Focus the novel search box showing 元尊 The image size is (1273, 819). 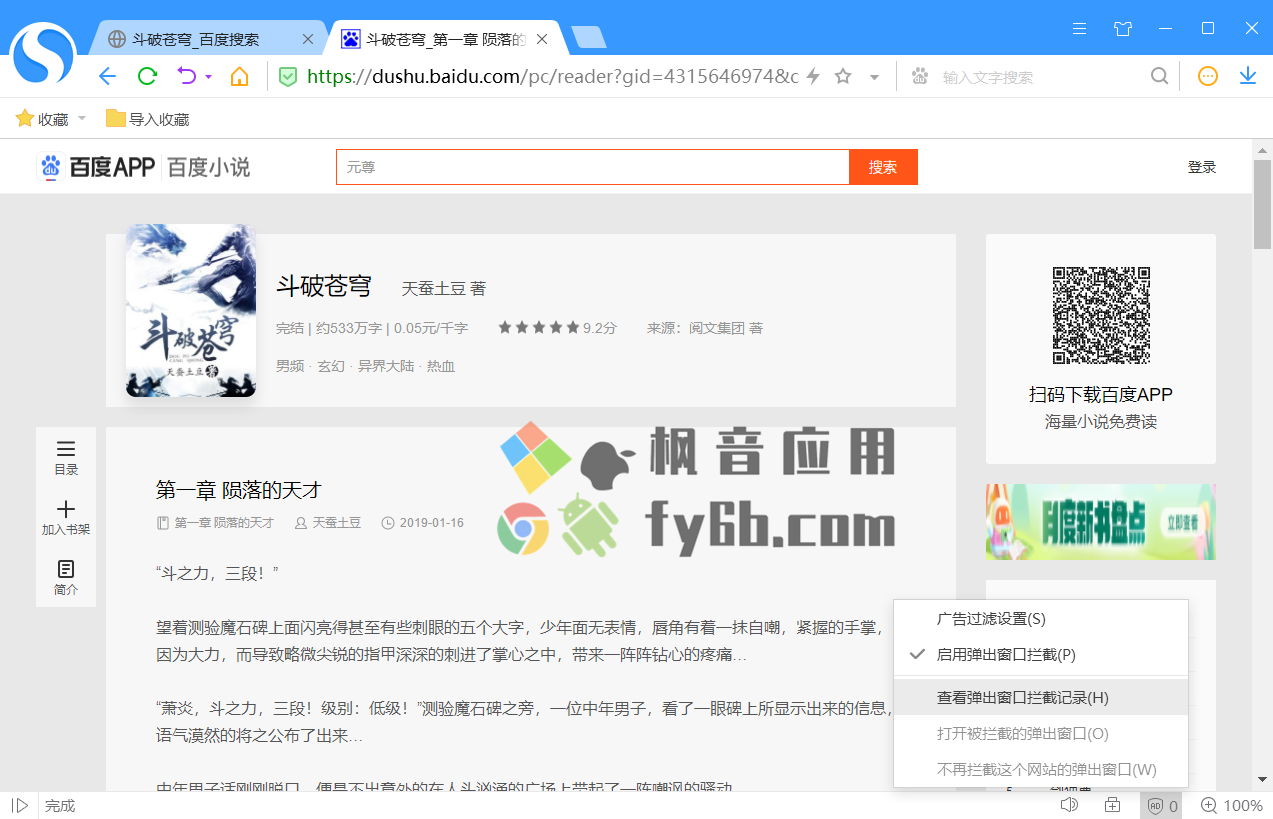pyautogui.click(x=593, y=167)
